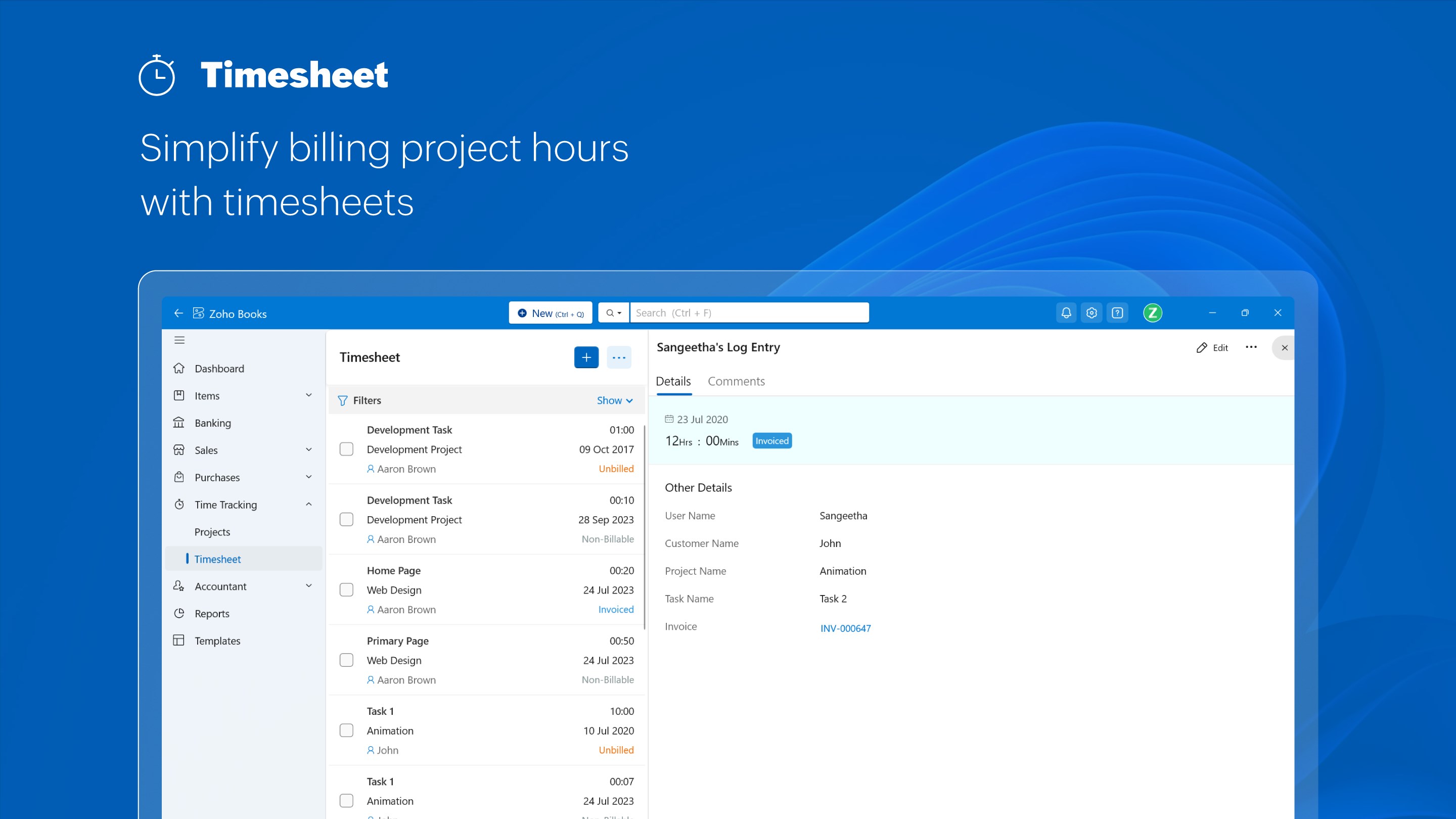Open the settings gear icon
This screenshot has width=1456, height=819.
tap(1091, 312)
